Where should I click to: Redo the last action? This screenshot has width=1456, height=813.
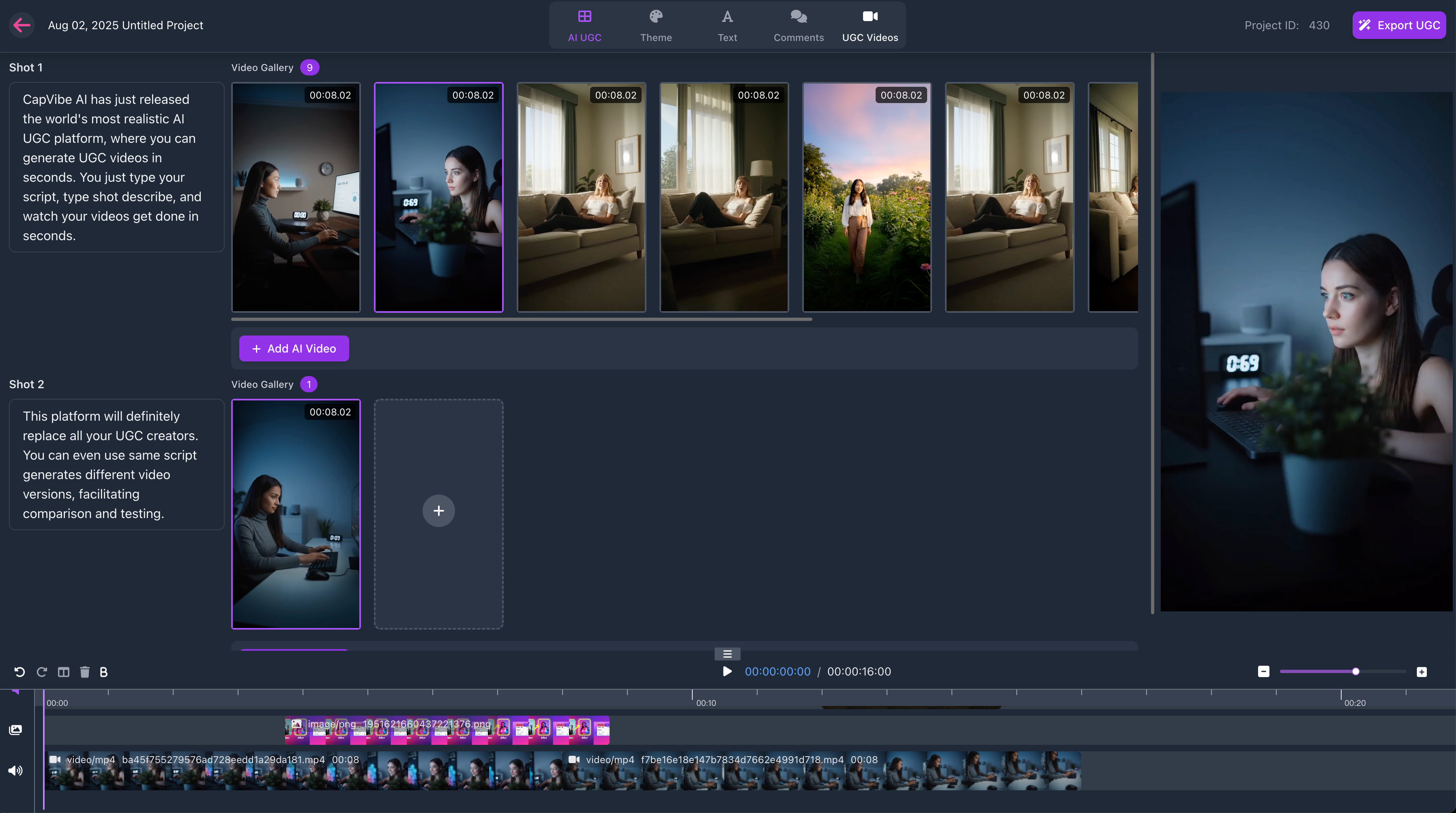(x=41, y=672)
